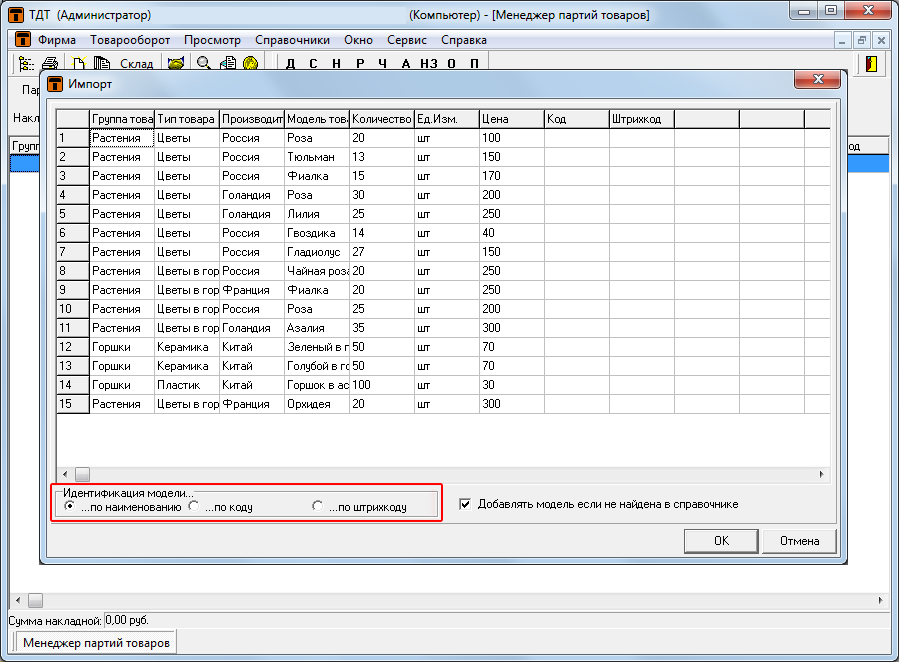
Task: Click the Пластик product type cell
Action: (187, 385)
